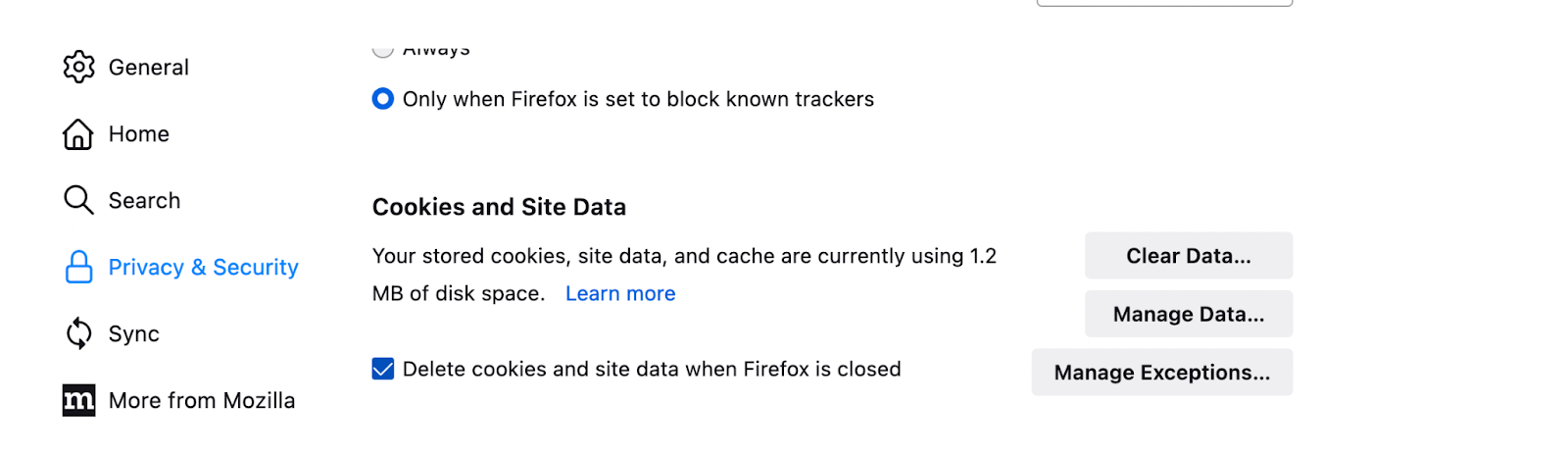
Task: Open the Sync label in sidebar
Action: [x=134, y=333]
